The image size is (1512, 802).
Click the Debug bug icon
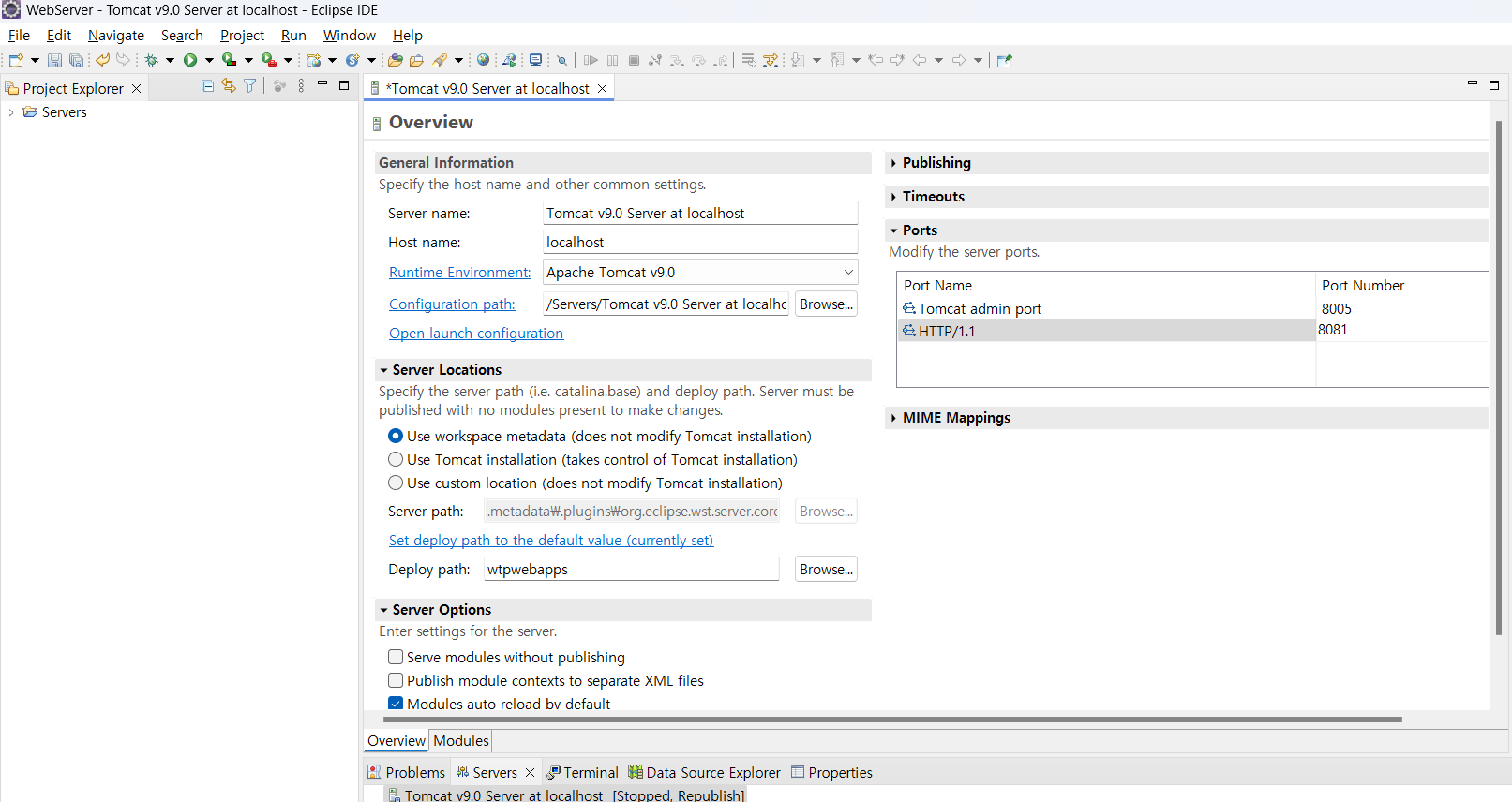[x=151, y=60]
